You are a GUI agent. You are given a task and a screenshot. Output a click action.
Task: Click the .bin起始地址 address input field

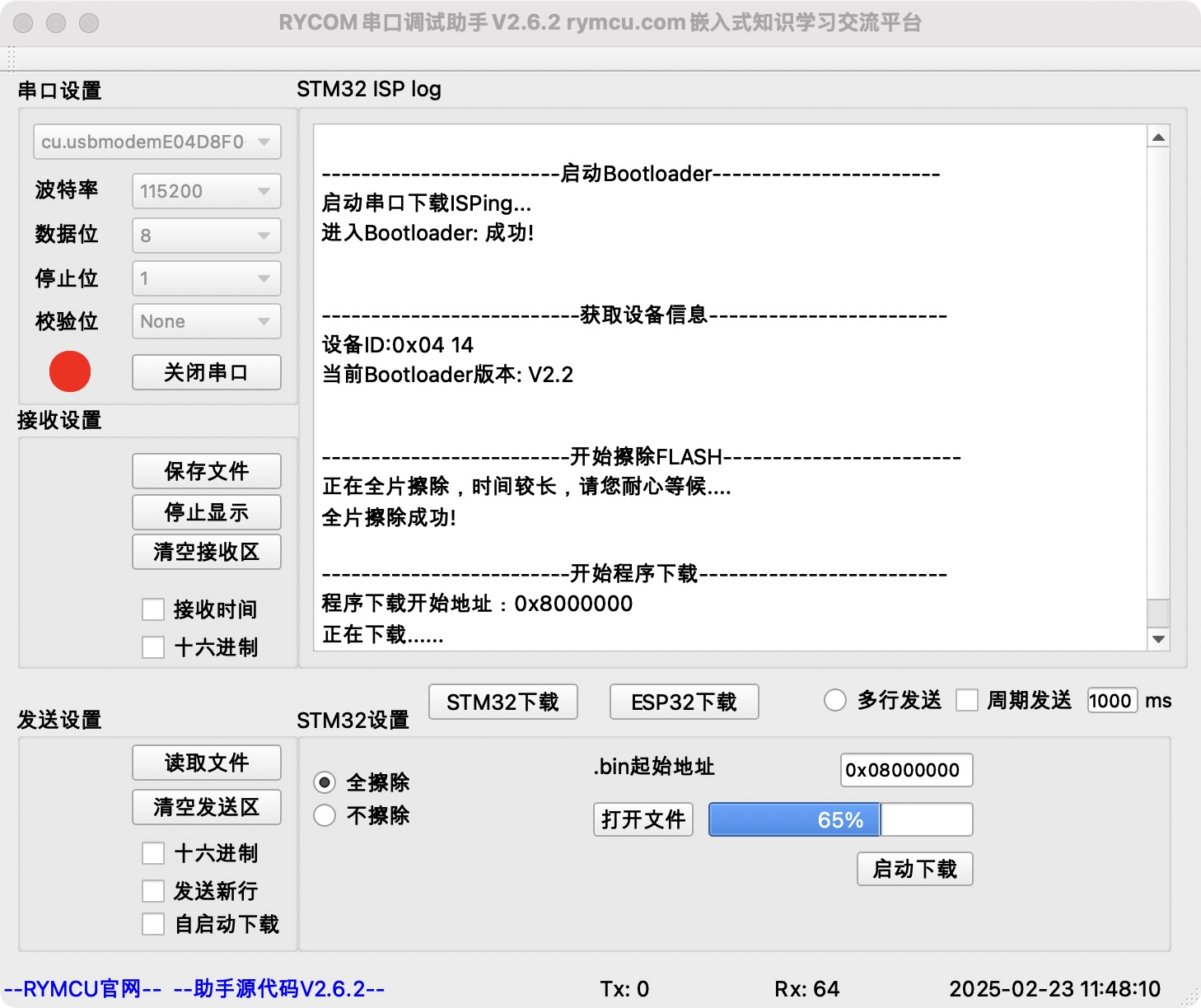tap(904, 770)
